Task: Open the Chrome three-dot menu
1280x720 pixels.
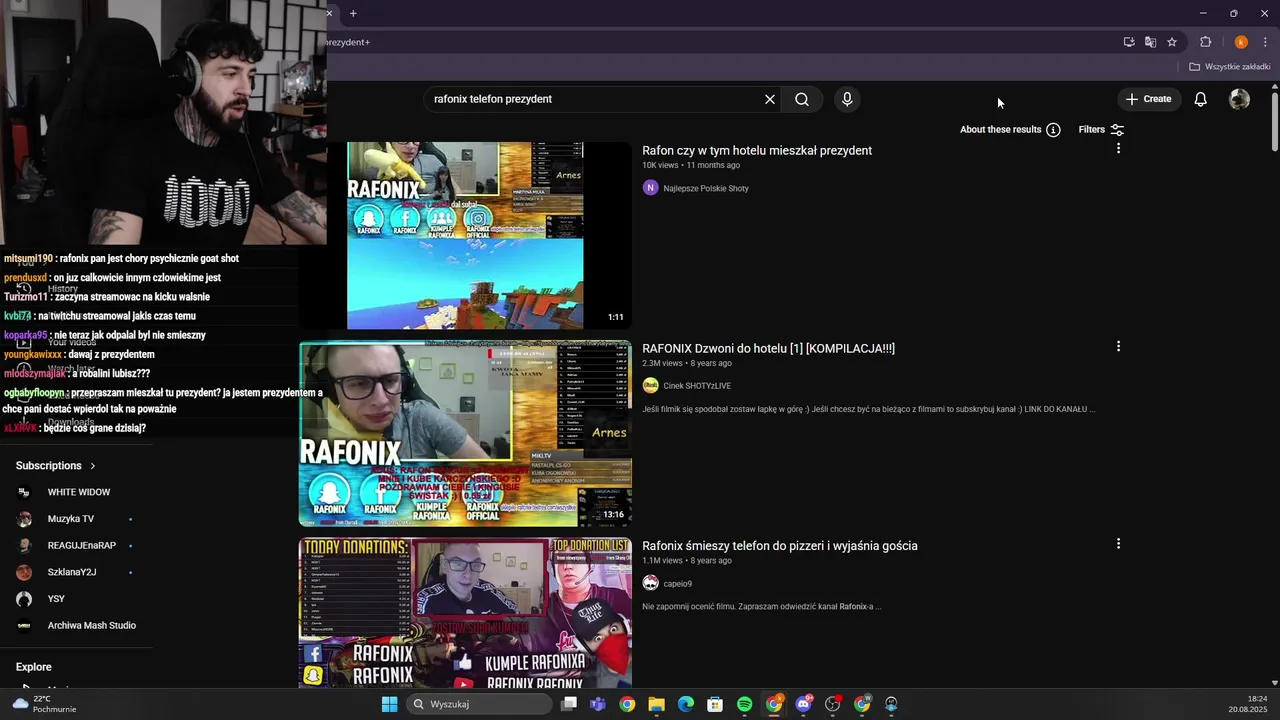Action: pos(1265,42)
